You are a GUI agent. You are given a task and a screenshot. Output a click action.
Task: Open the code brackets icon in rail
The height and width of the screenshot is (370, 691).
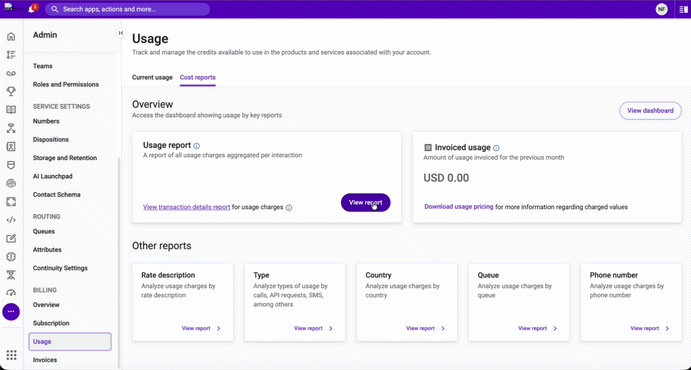click(11, 220)
